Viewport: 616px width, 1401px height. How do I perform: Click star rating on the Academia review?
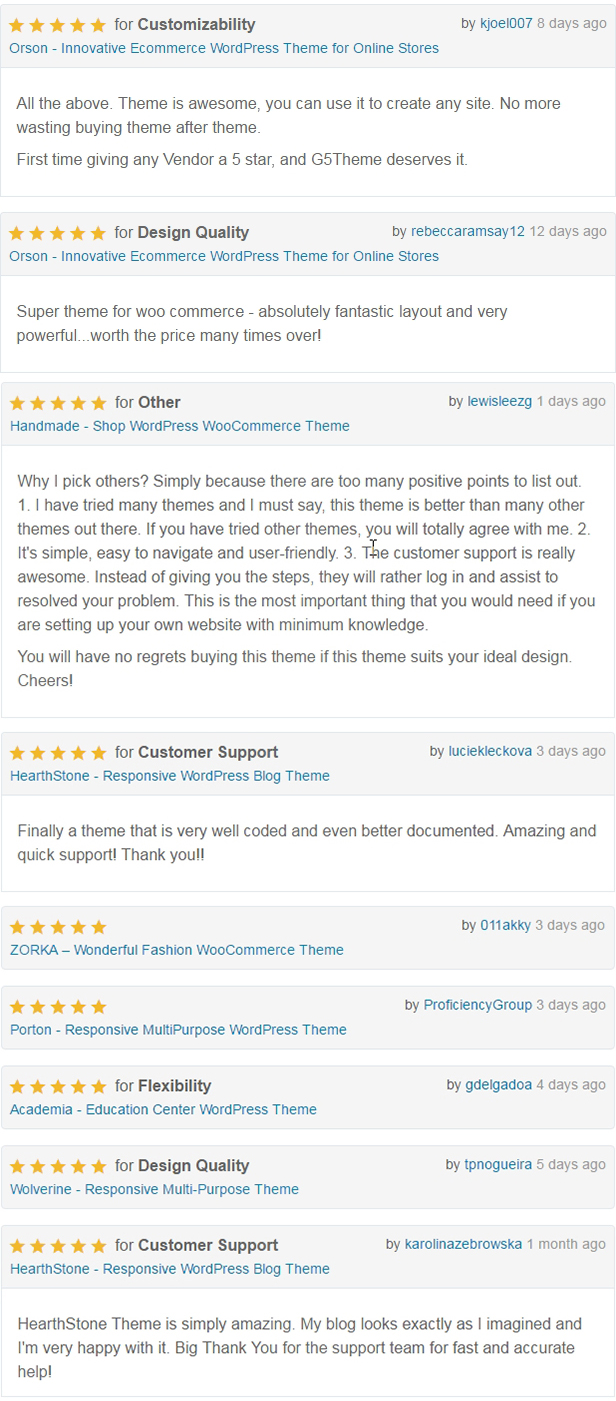(x=58, y=1086)
